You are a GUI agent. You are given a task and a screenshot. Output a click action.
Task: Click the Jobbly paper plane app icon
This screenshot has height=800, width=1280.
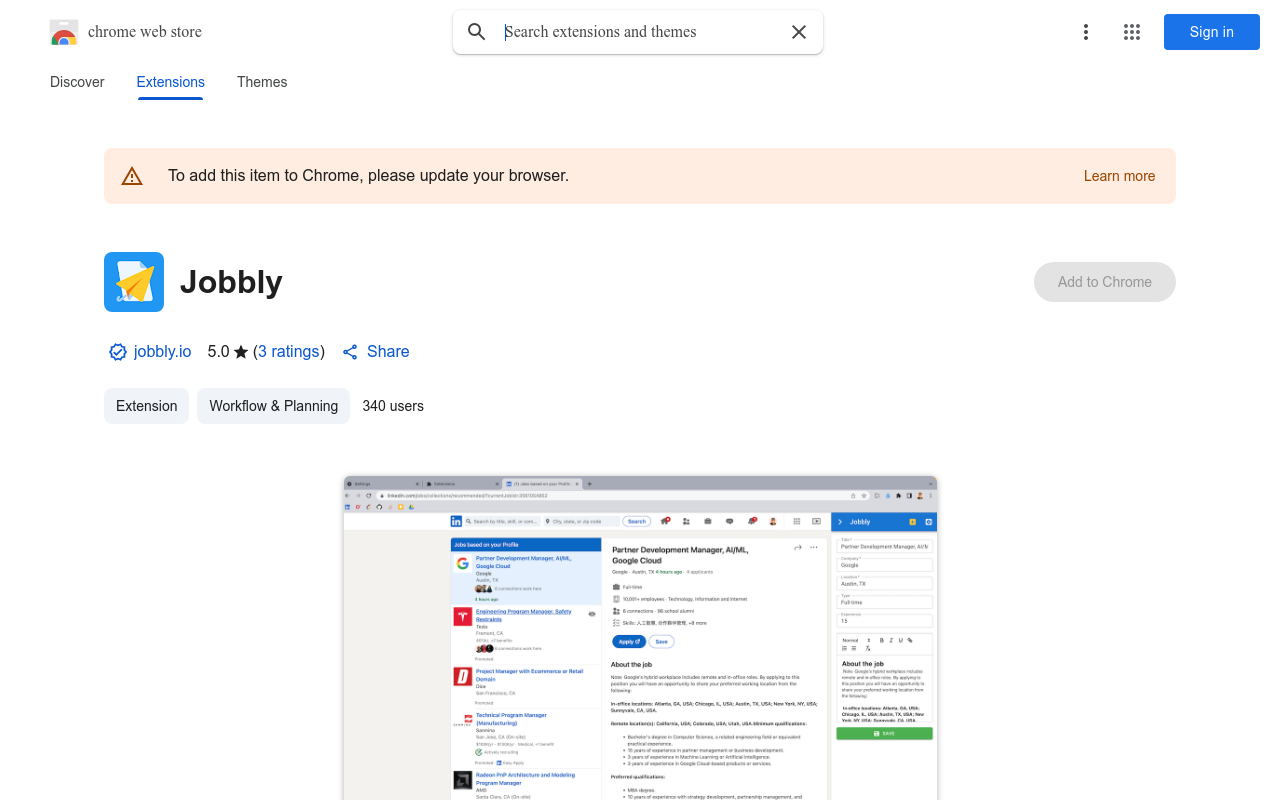click(134, 282)
